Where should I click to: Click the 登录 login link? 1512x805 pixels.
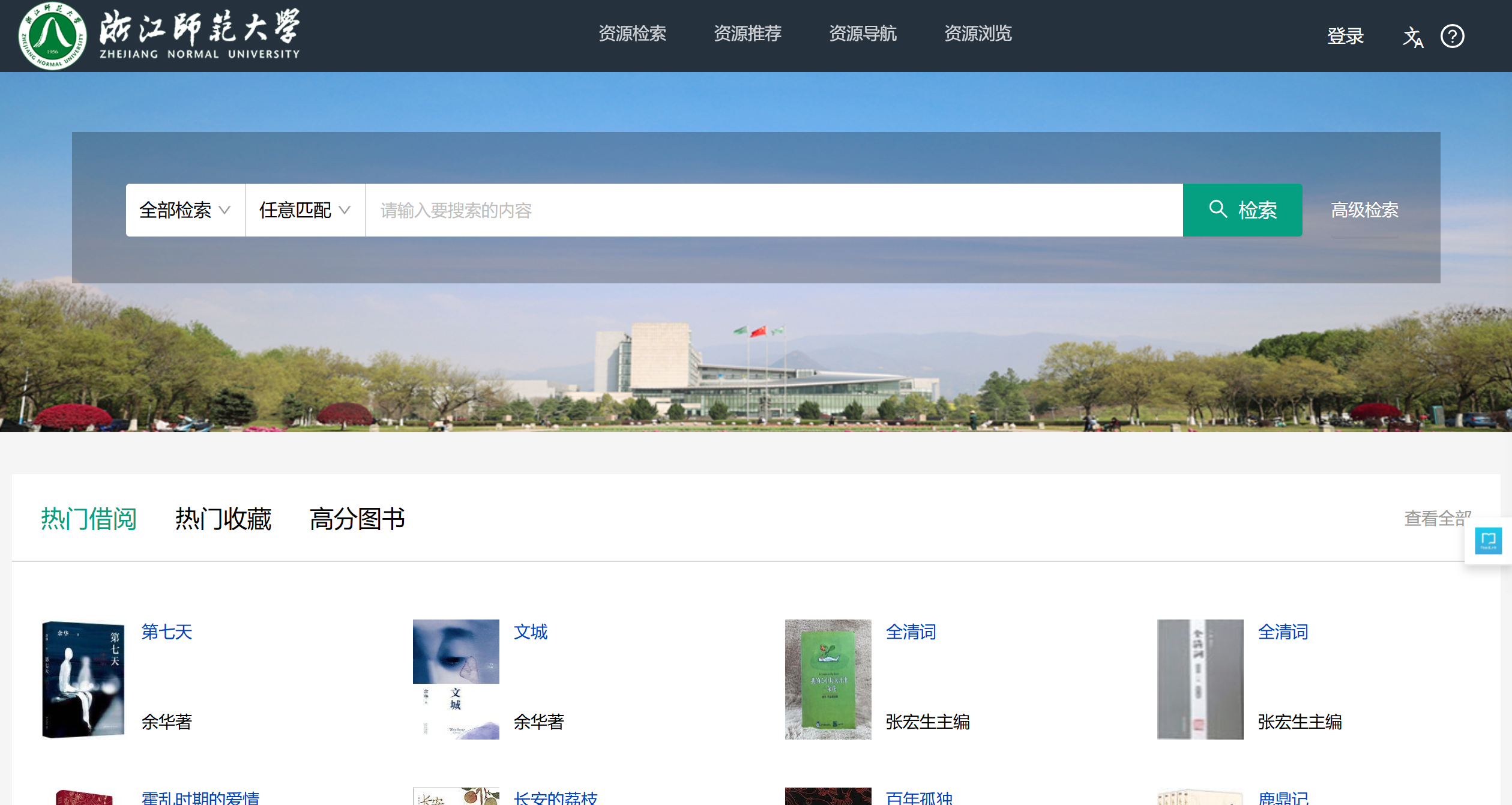point(1345,36)
